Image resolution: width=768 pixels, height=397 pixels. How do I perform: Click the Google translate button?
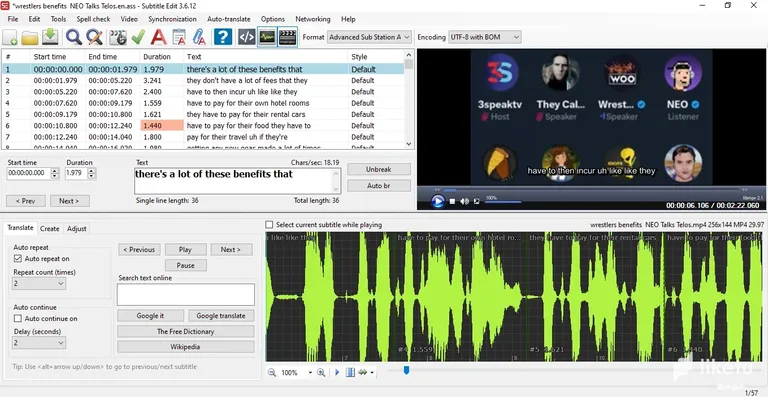click(221, 316)
